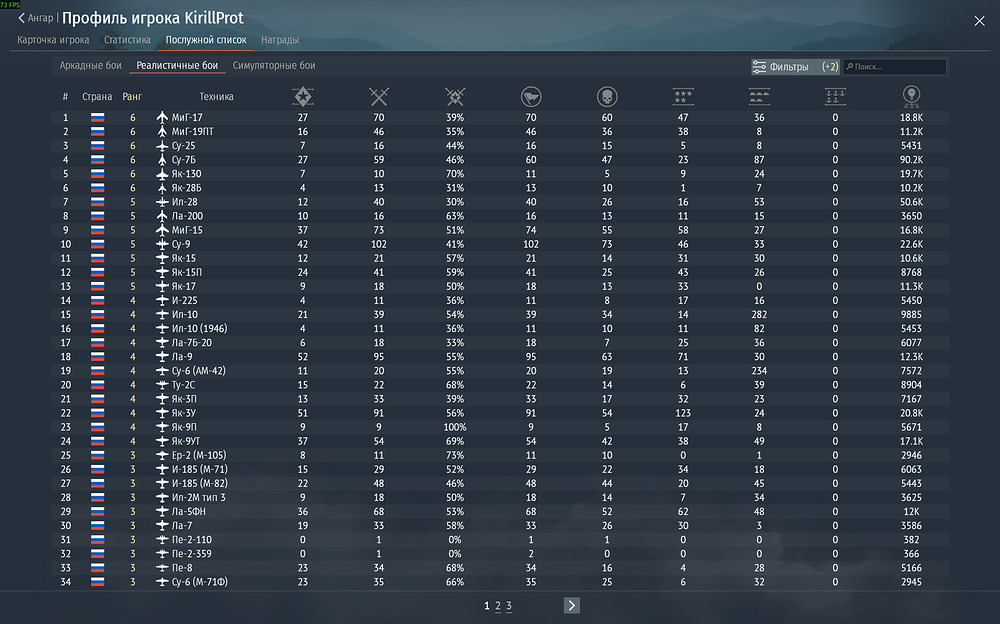Select the Симуляторные бои mode tab

click(274, 65)
